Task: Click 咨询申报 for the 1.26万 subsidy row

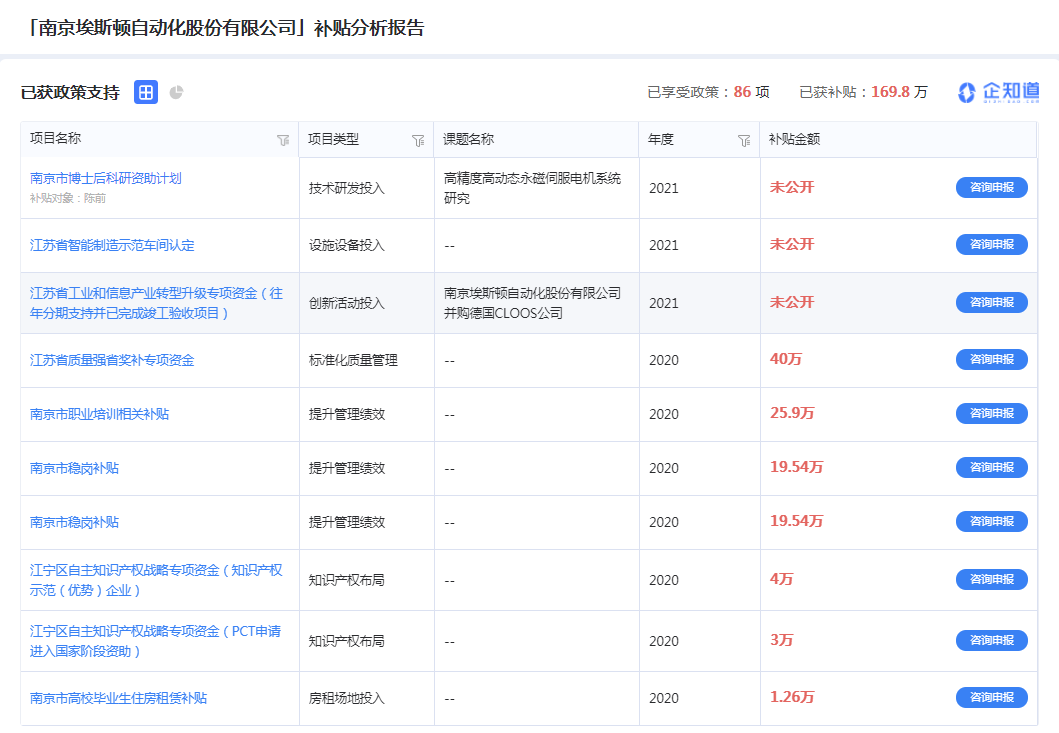Action: [x=991, y=697]
